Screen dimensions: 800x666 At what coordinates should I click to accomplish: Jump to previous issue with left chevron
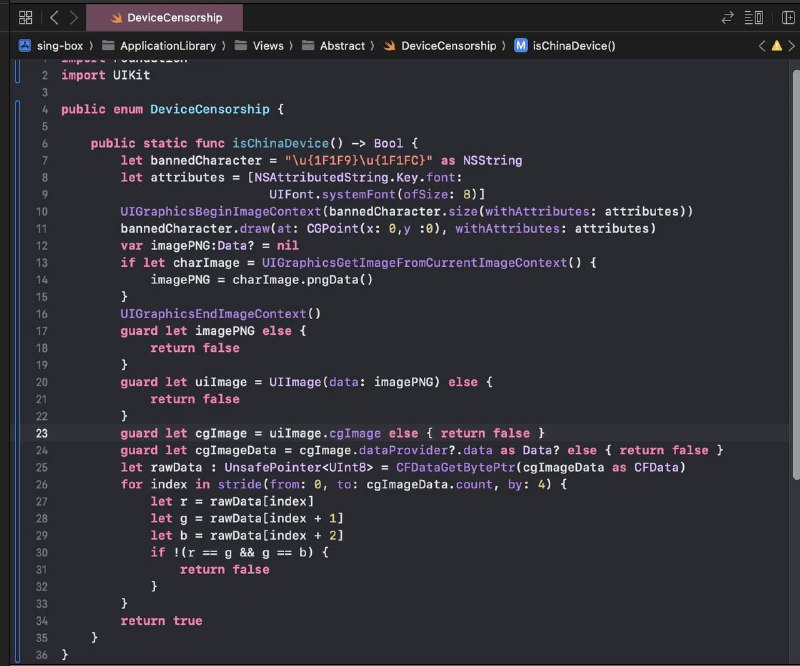click(761, 46)
